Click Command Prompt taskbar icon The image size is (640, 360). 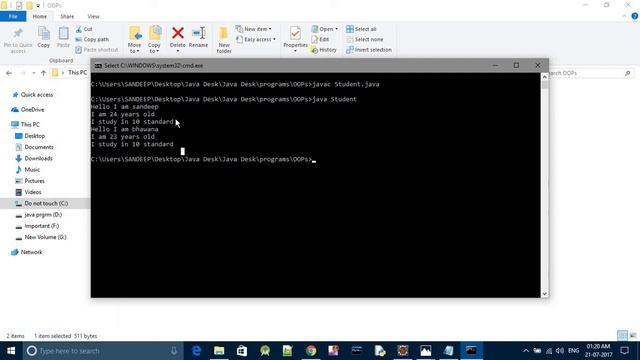coord(471,351)
